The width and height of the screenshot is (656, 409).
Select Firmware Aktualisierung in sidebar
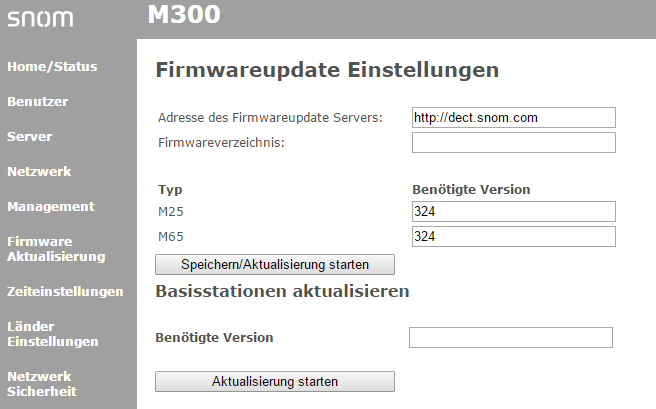tap(56, 249)
